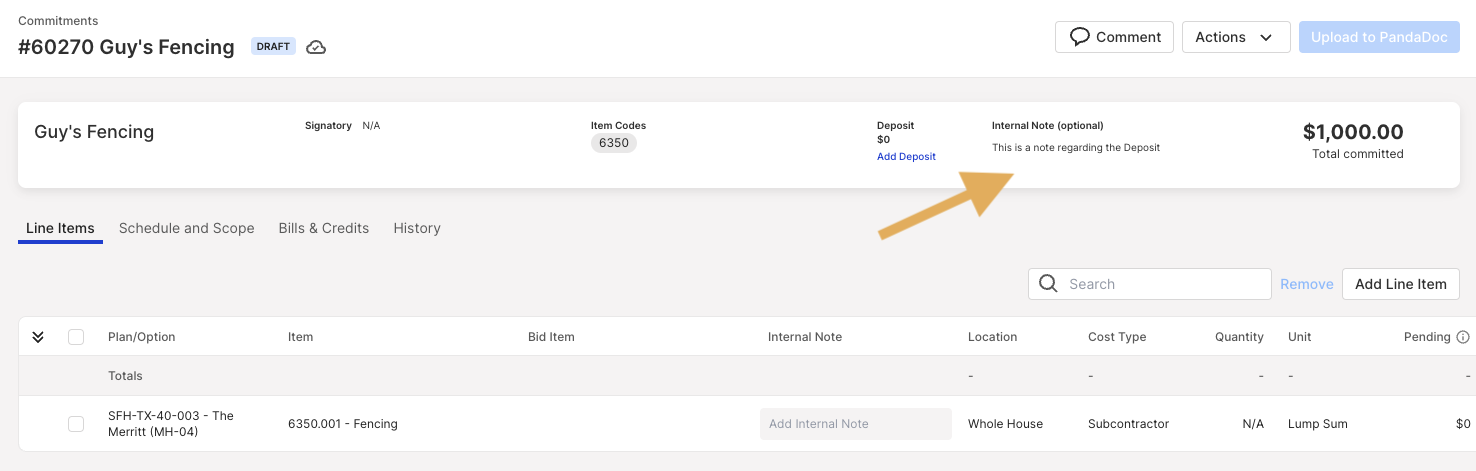1476x471 pixels.
Task: Click the DRAFT status badge
Action: pyautogui.click(x=273, y=47)
